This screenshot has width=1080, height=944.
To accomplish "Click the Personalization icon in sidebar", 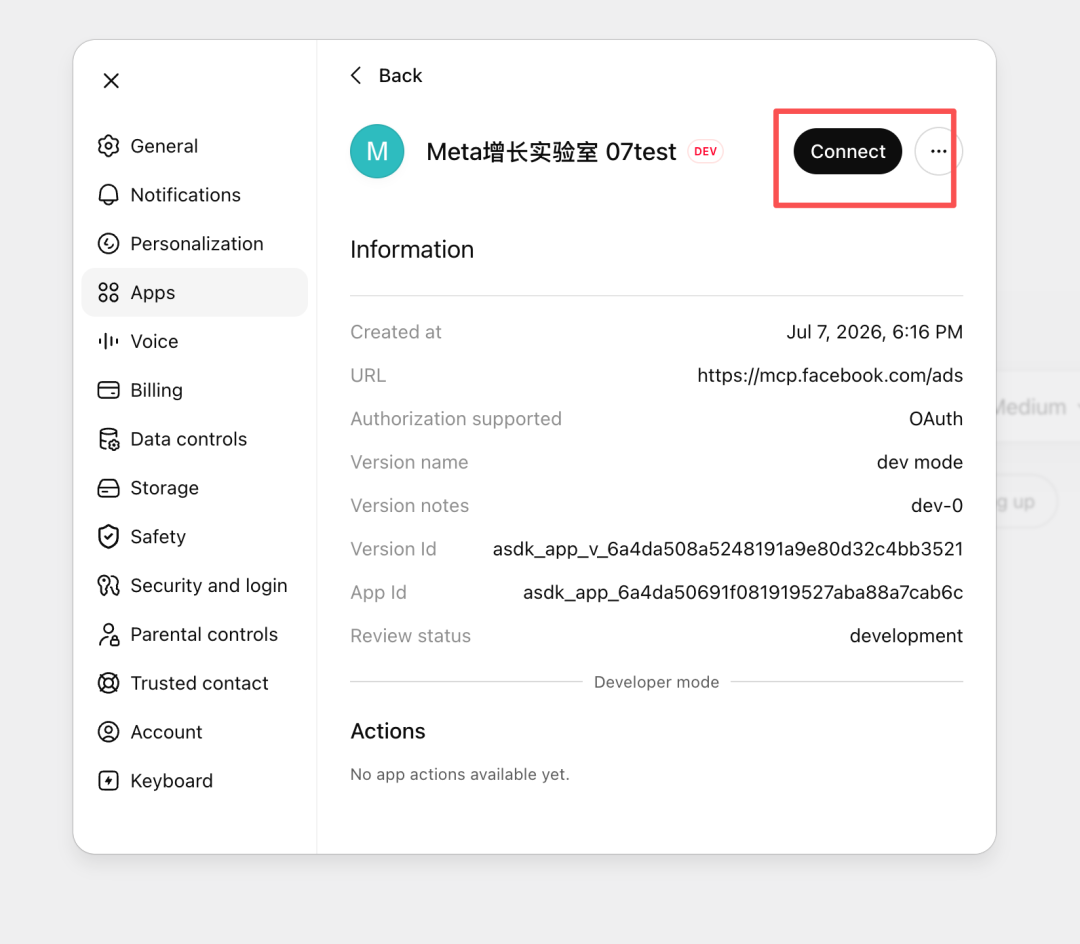I will point(108,244).
